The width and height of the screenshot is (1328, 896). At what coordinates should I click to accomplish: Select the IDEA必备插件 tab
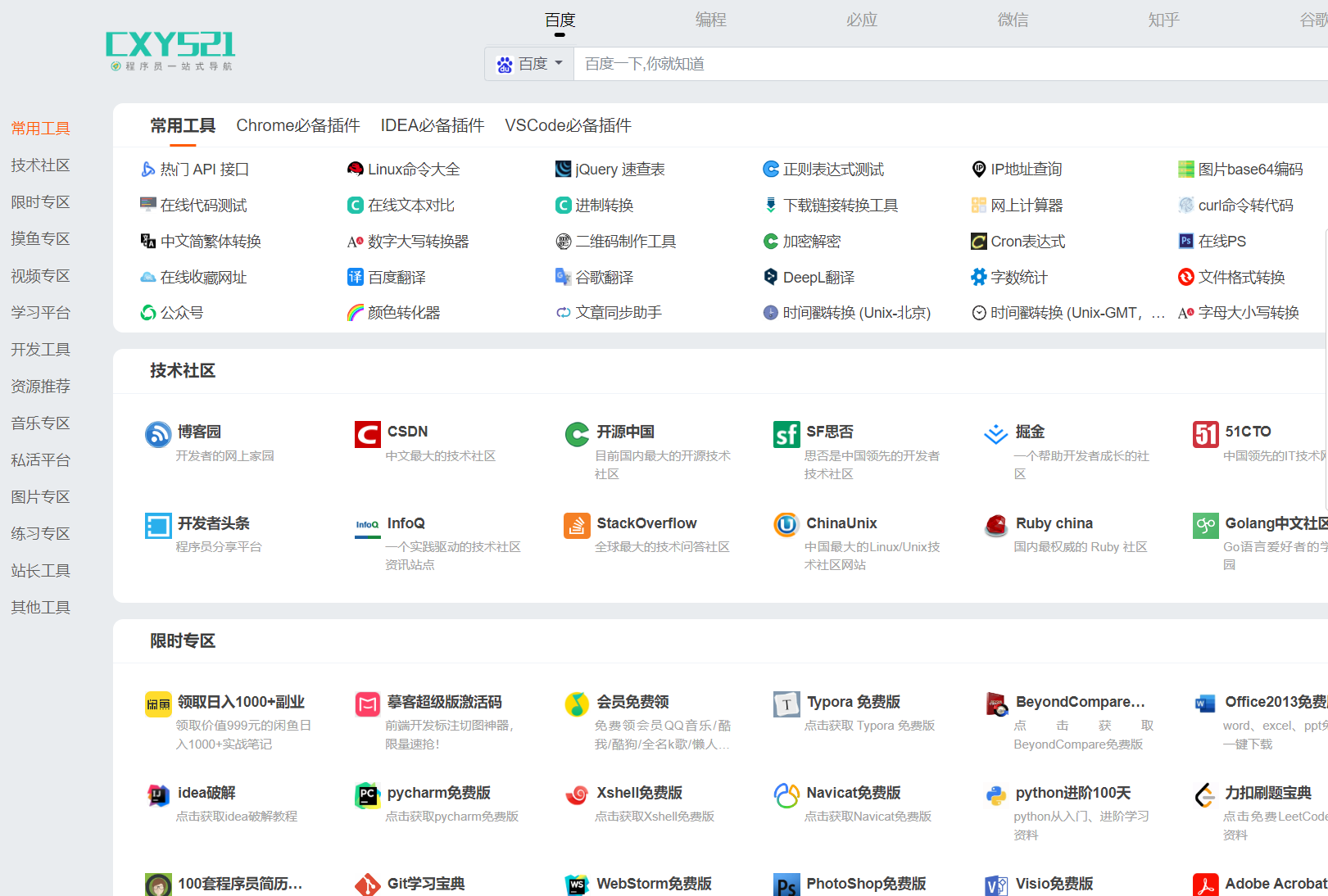pos(433,125)
